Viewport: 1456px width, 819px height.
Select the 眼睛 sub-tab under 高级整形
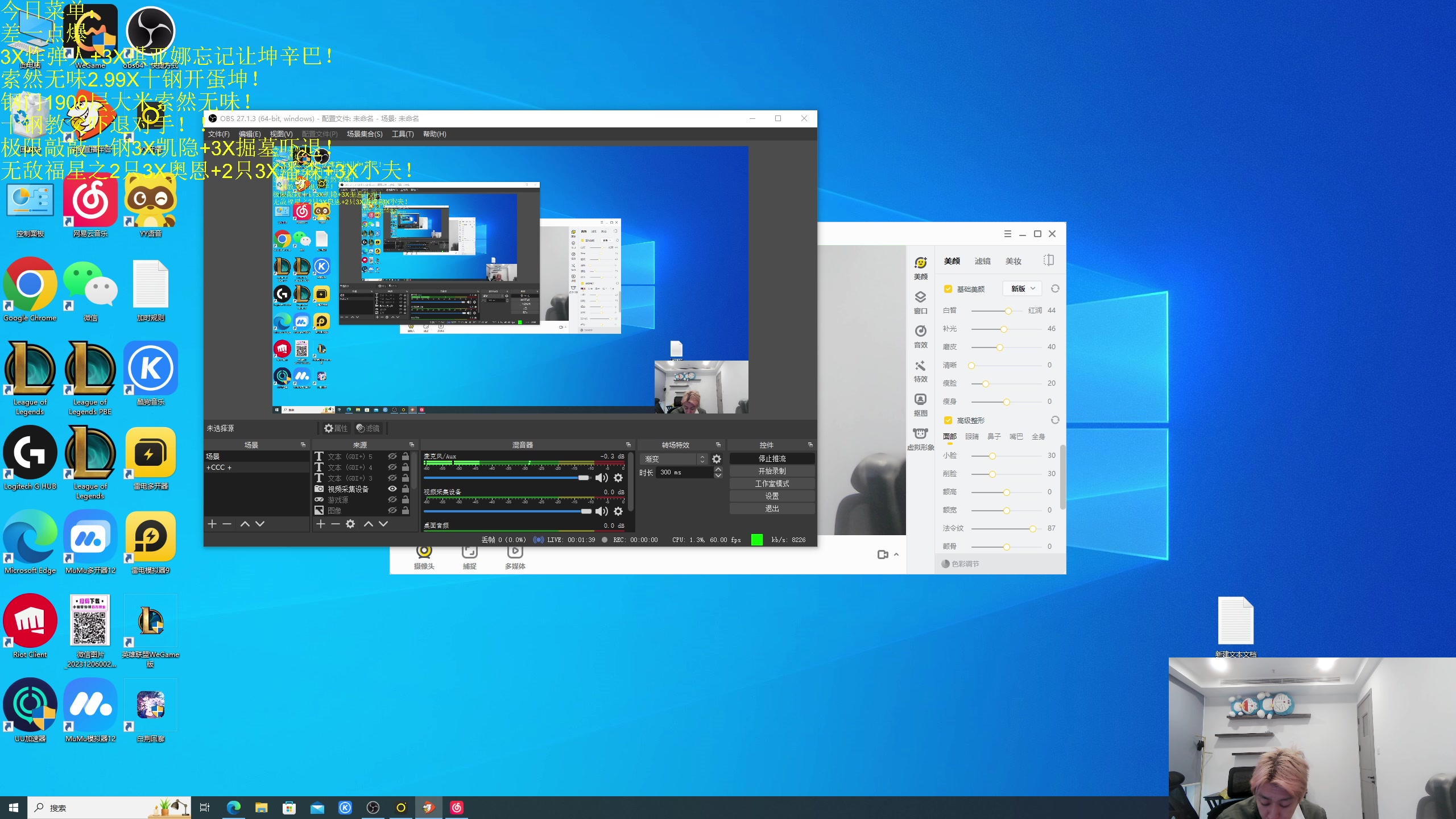[x=972, y=436]
